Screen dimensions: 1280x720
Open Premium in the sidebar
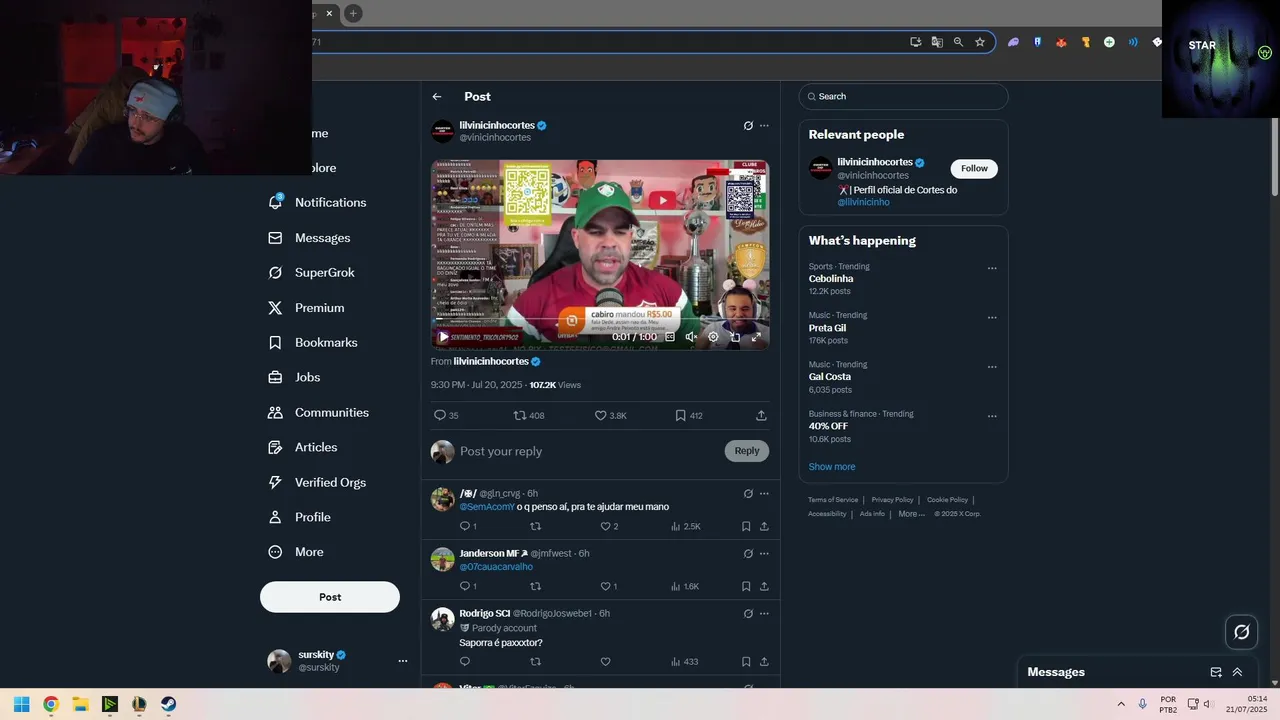tap(305, 308)
